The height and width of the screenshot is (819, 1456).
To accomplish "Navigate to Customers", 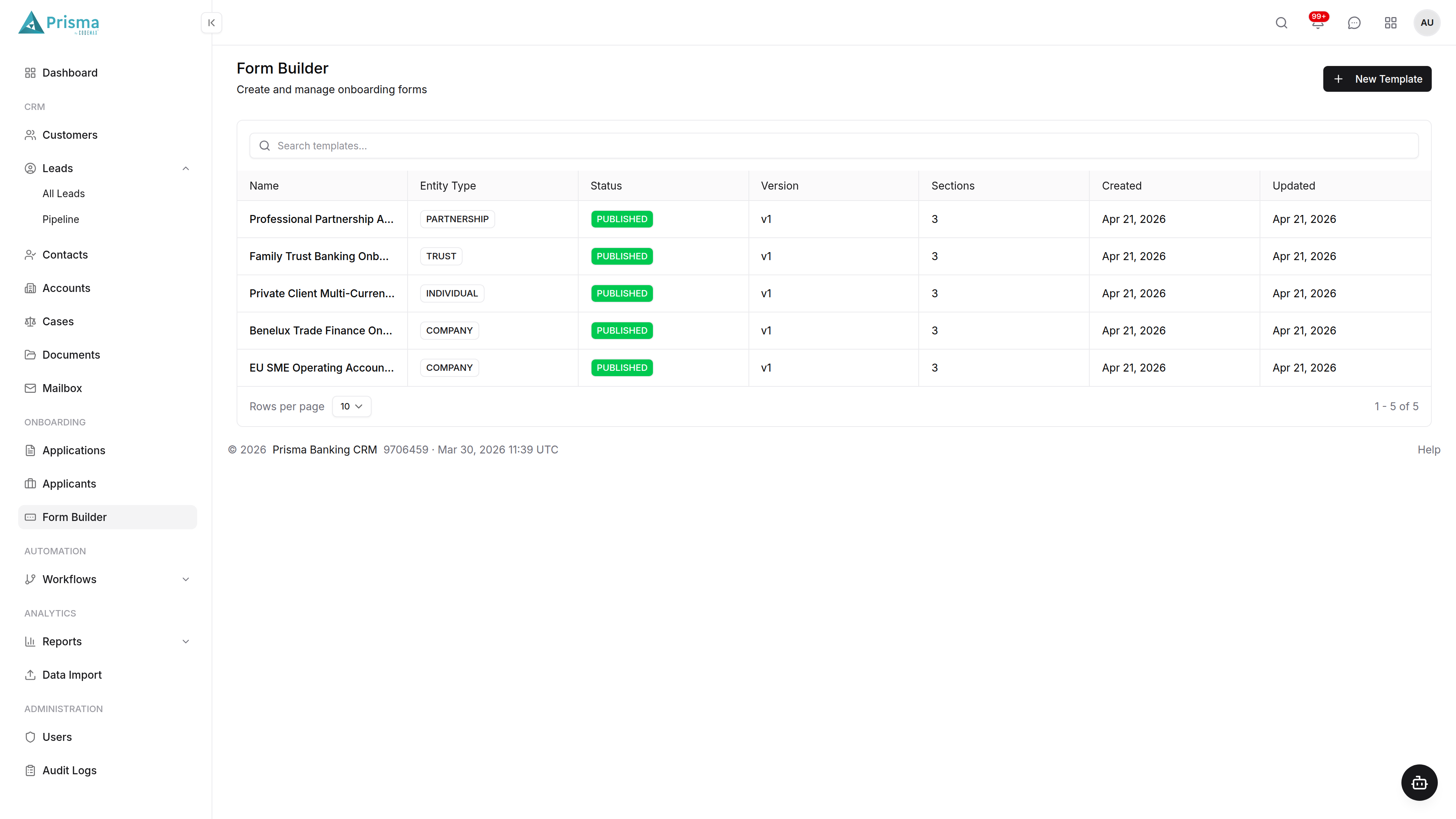I will (x=107, y=135).
